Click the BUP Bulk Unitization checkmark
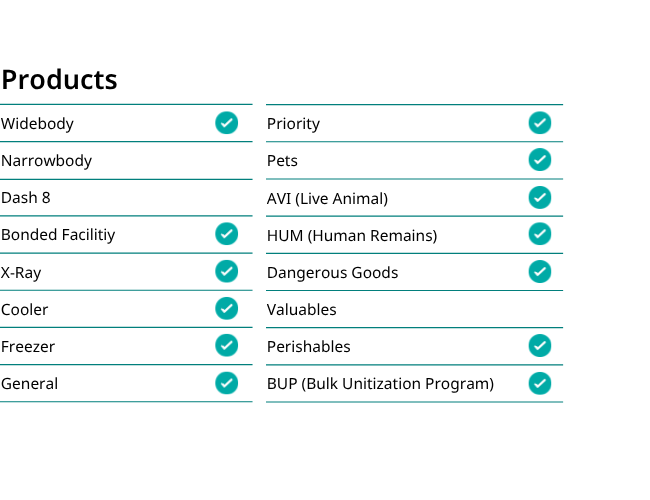 pos(540,383)
